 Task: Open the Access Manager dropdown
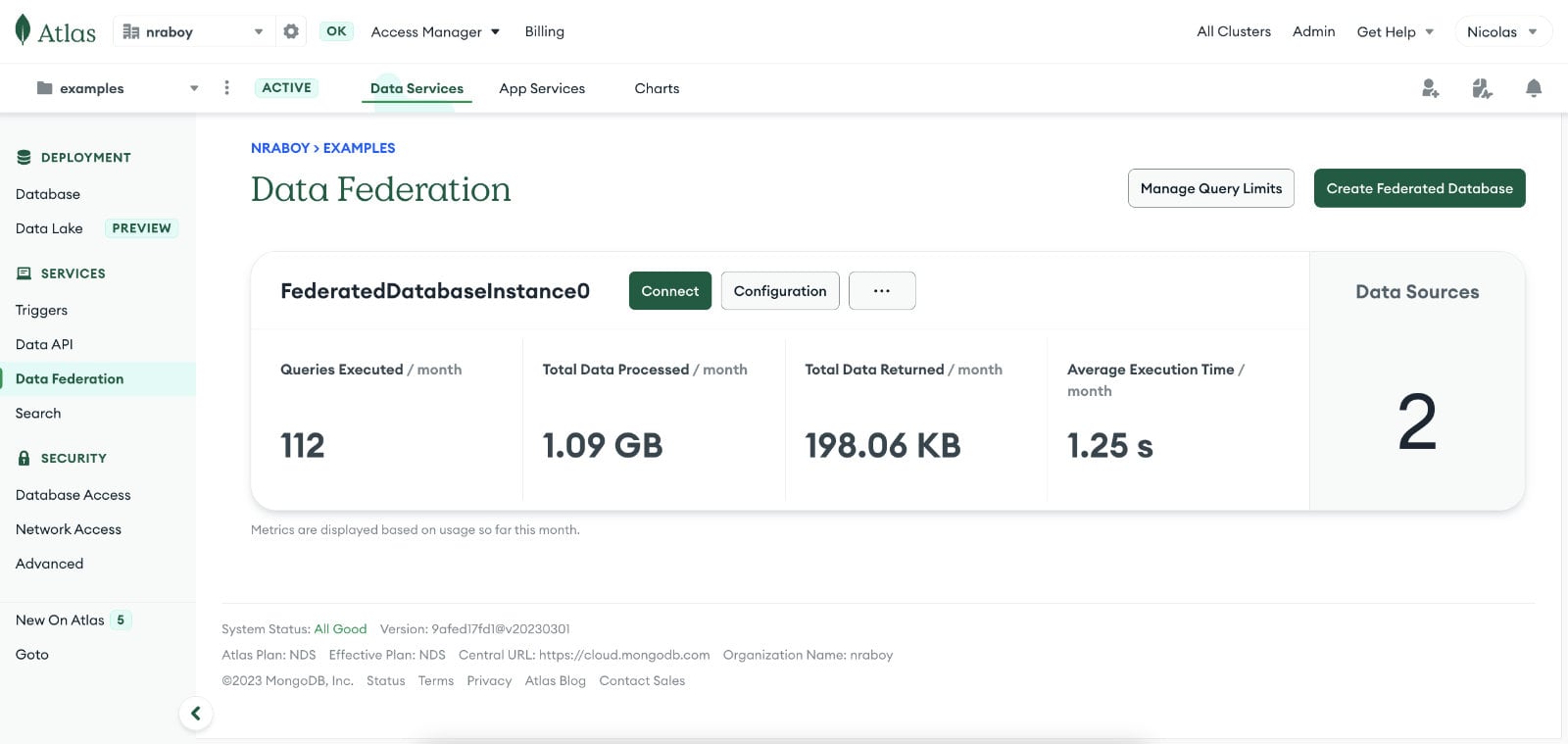435,31
